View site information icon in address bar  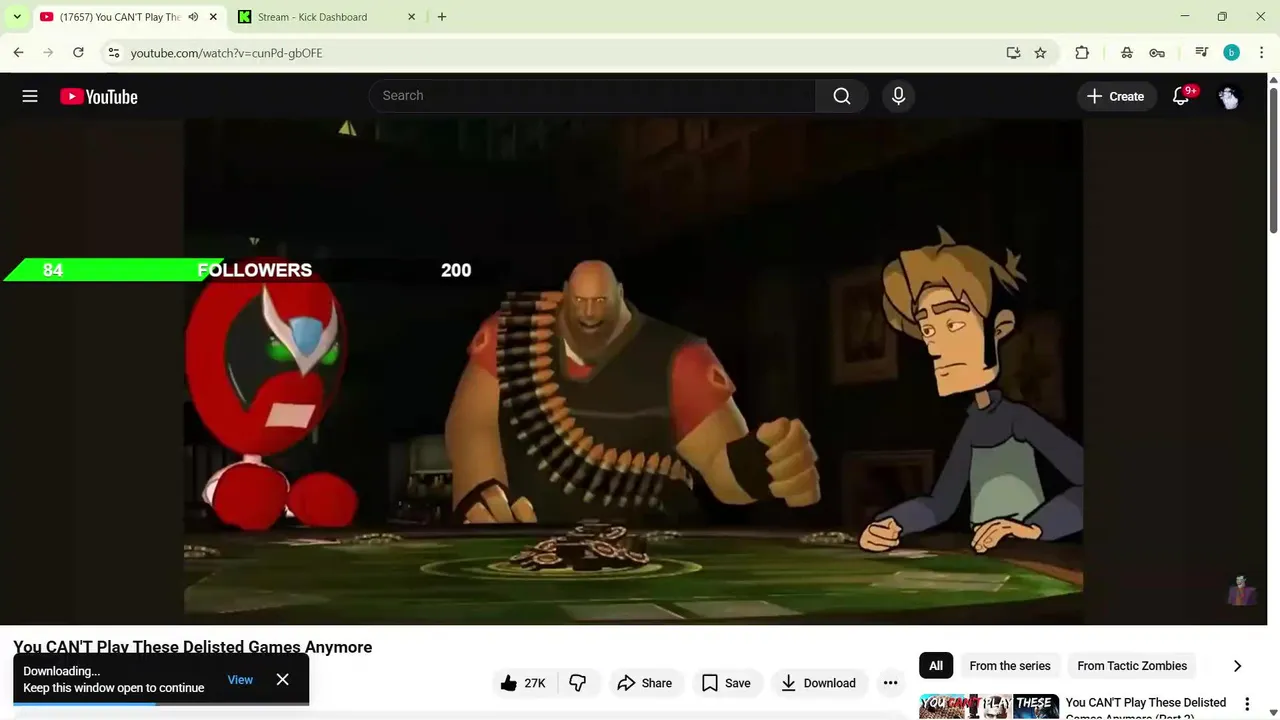113,53
